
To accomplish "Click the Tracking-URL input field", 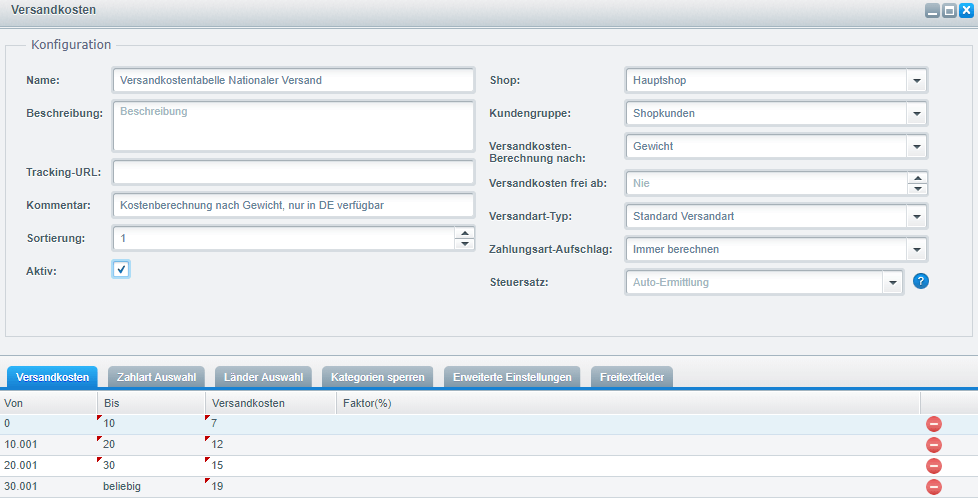I will (293, 172).
